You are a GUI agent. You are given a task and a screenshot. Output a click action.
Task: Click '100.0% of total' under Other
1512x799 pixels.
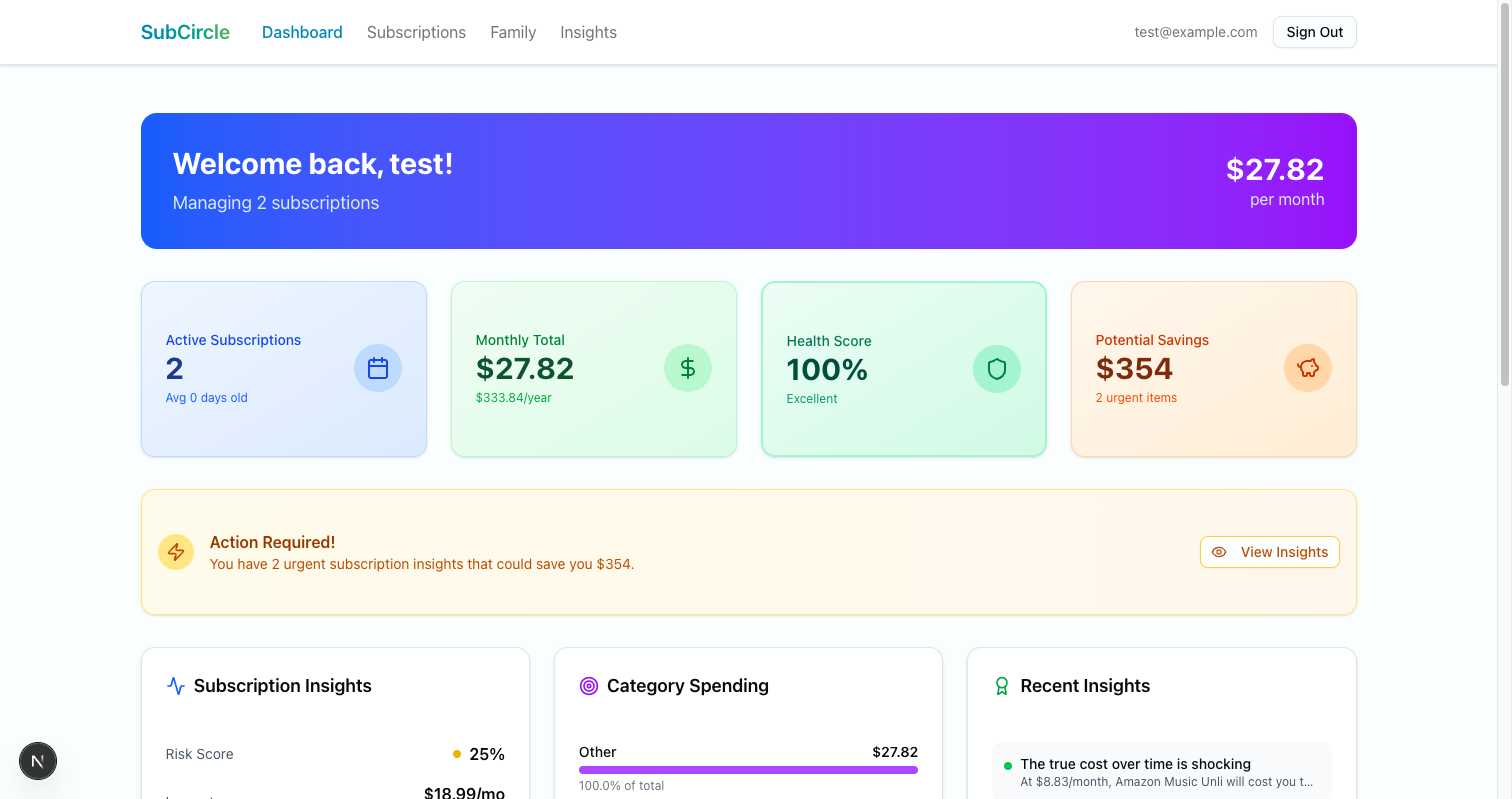pos(621,786)
